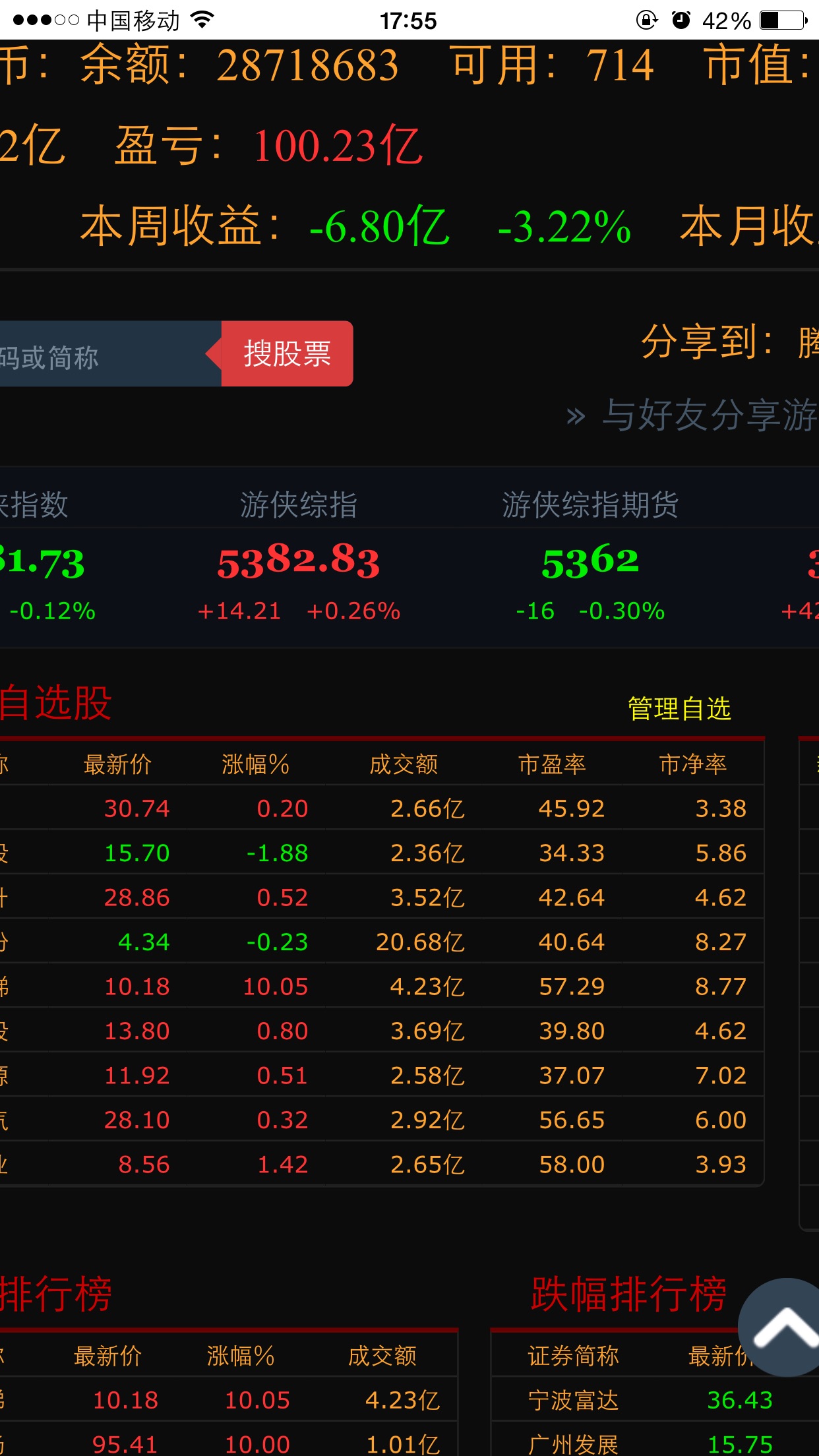Select 宁波富达 in the decline ranking
The image size is (819, 1456).
coord(573,1400)
